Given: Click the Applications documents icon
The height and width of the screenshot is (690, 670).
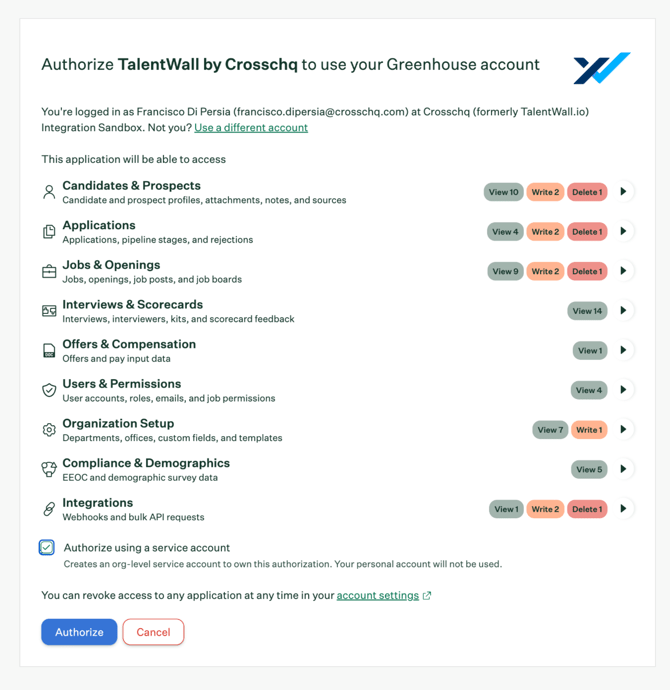Looking at the screenshot, I should point(49,231).
